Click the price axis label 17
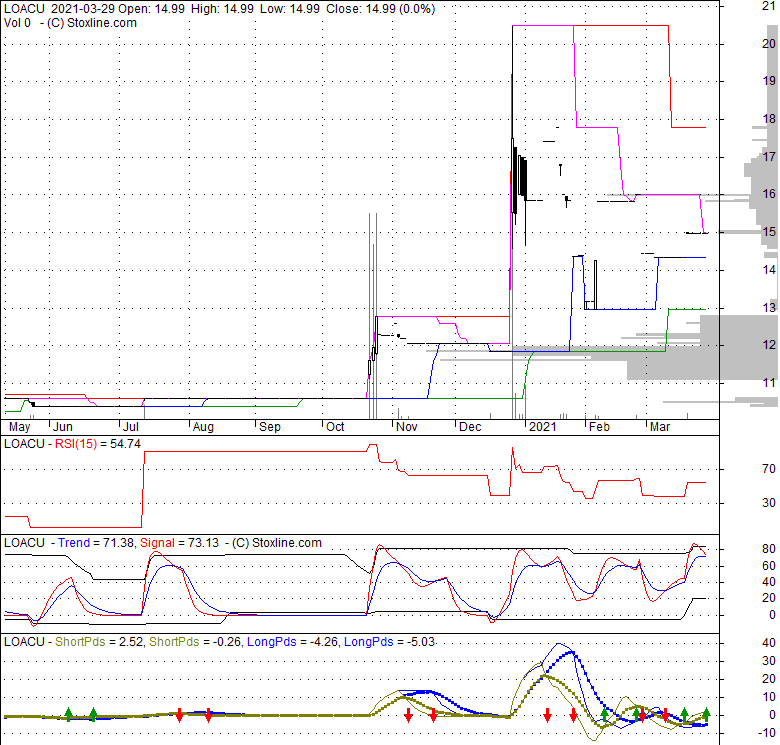Viewport: 780px width, 745px height. click(x=769, y=157)
